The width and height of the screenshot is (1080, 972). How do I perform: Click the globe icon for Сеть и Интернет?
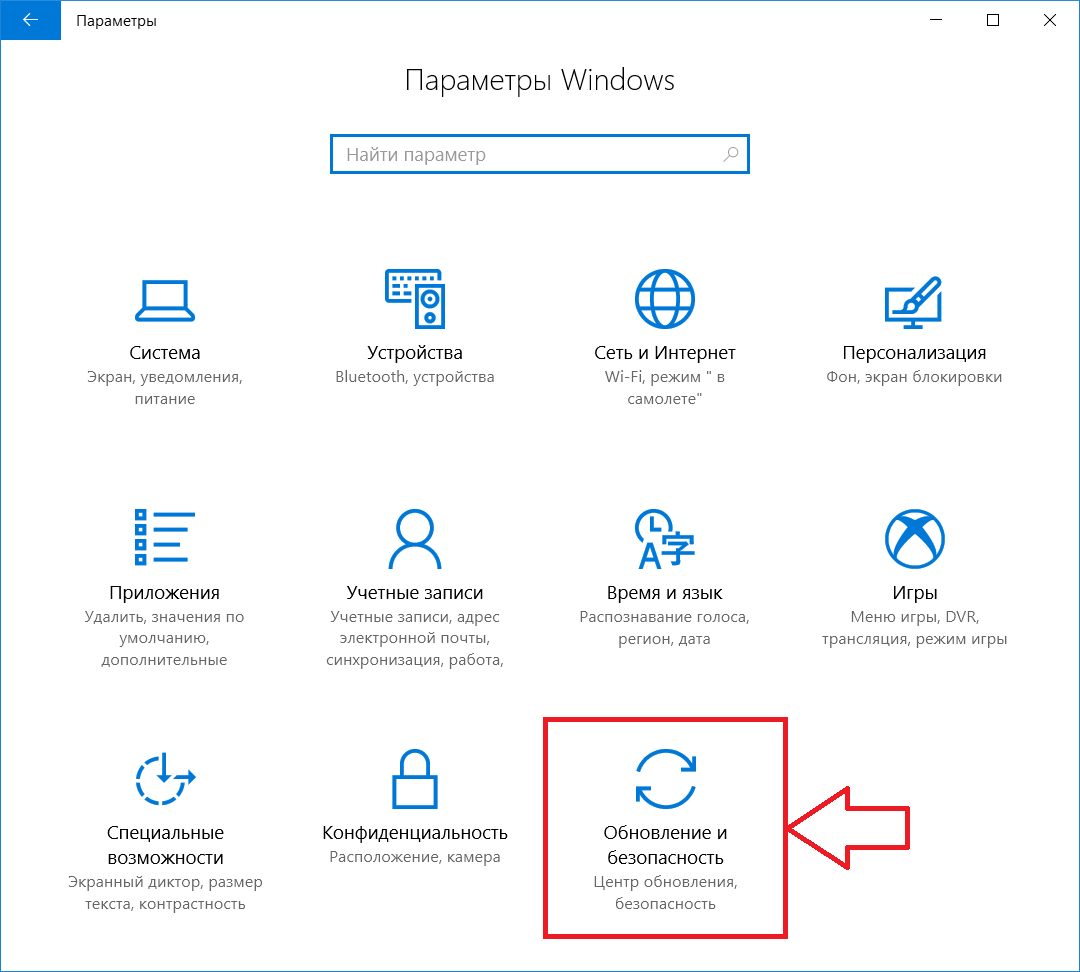665,297
